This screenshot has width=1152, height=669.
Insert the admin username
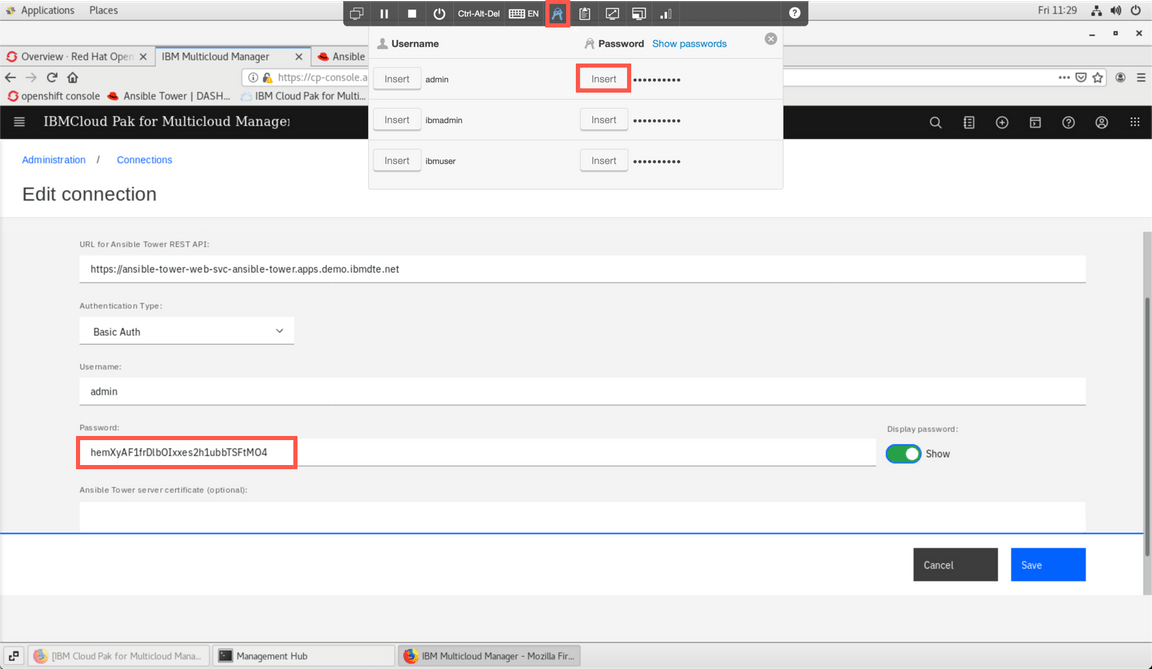pyautogui.click(x=397, y=79)
